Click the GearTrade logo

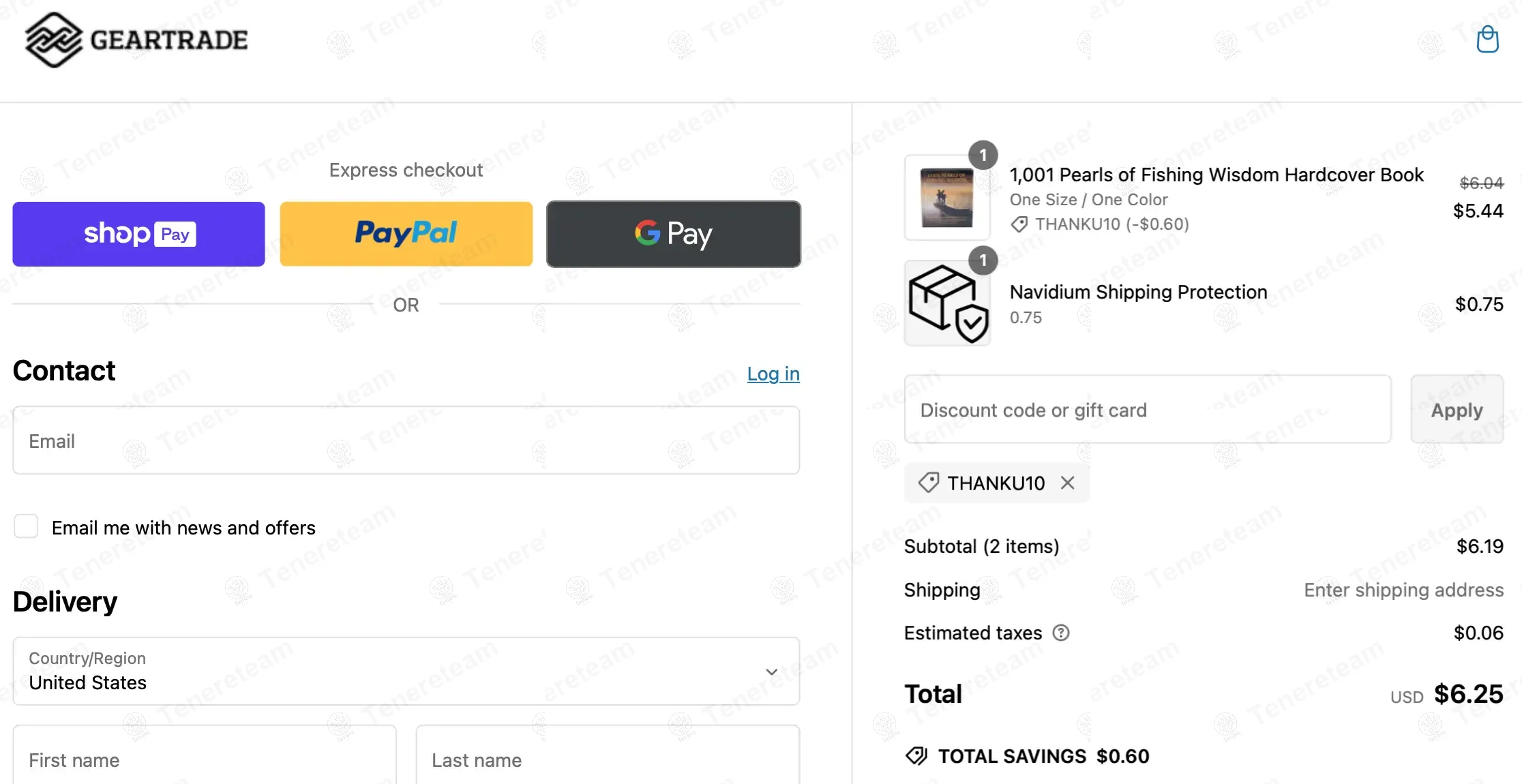coord(136,40)
